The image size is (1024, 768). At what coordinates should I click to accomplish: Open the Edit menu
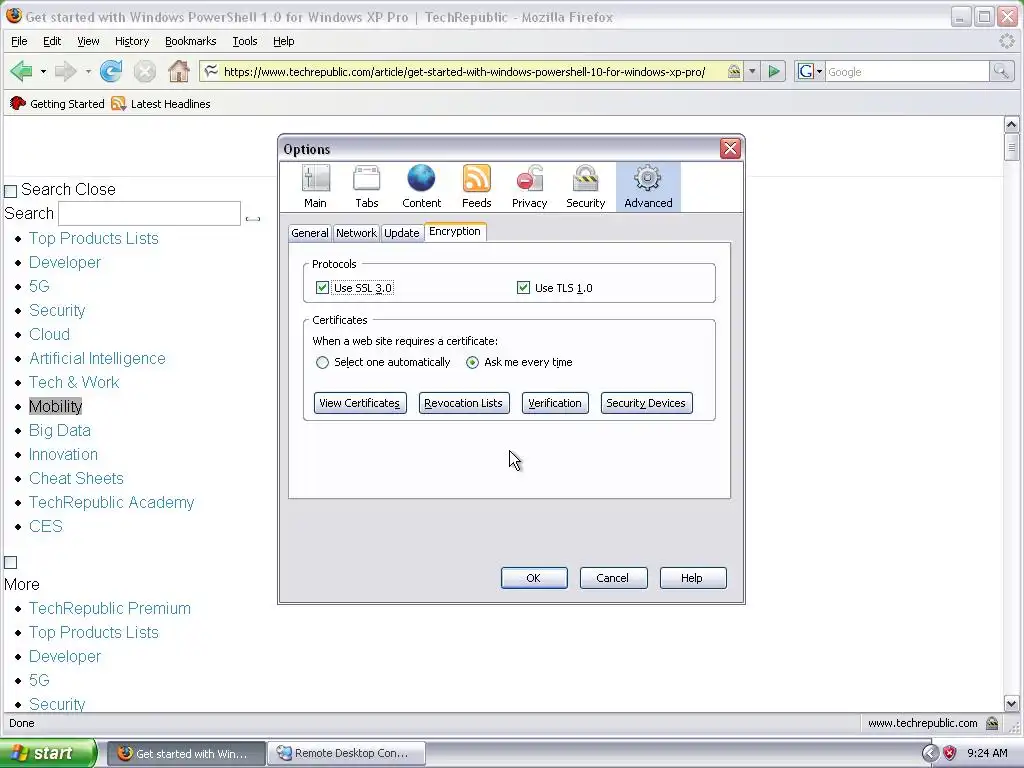click(x=52, y=41)
